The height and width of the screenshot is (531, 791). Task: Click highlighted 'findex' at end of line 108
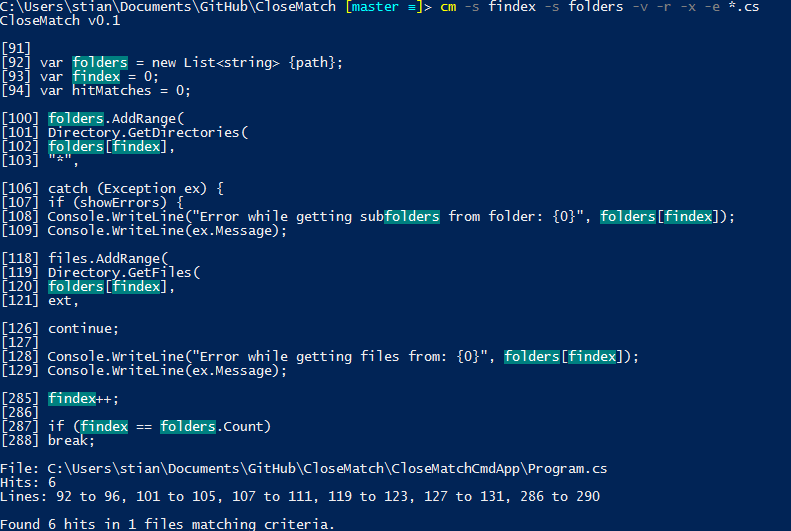(x=688, y=217)
